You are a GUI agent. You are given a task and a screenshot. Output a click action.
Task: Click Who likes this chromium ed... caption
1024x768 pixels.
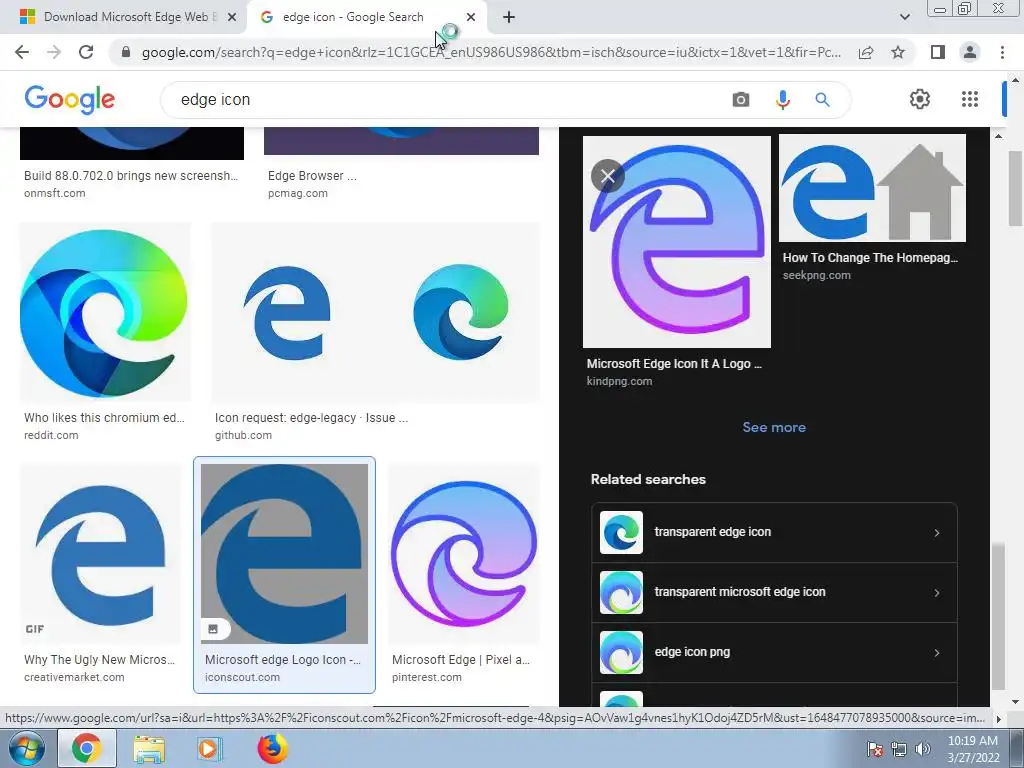pos(104,418)
